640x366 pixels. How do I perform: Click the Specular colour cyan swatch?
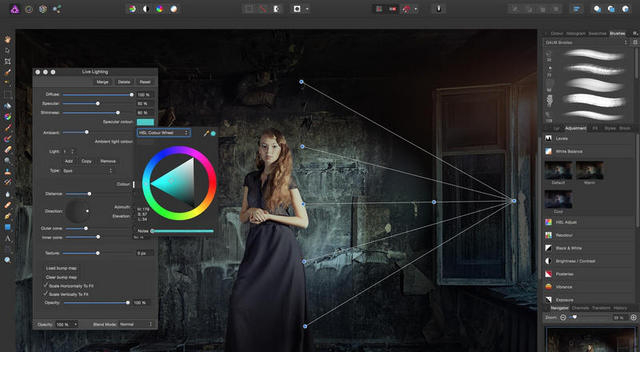click(x=145, y=122)
